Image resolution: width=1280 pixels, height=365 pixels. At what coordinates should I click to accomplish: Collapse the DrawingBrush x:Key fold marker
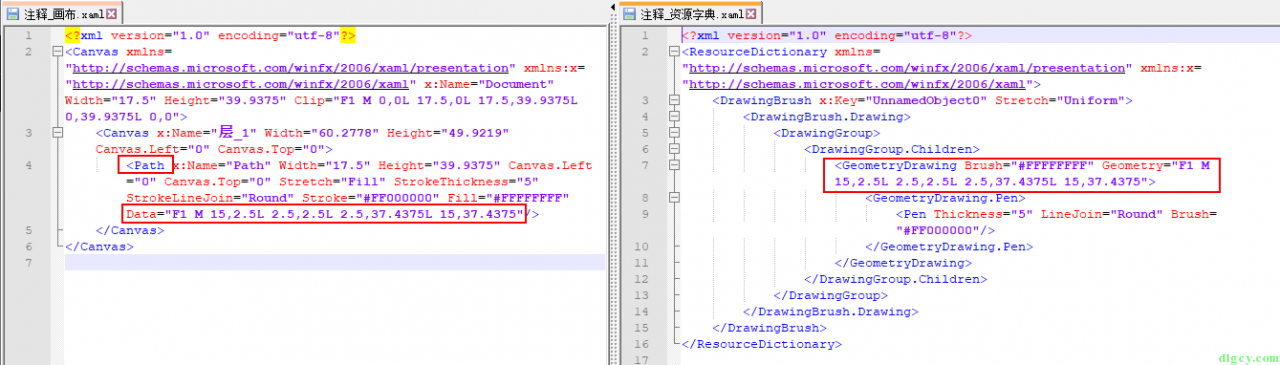click(x=673, y=100)
